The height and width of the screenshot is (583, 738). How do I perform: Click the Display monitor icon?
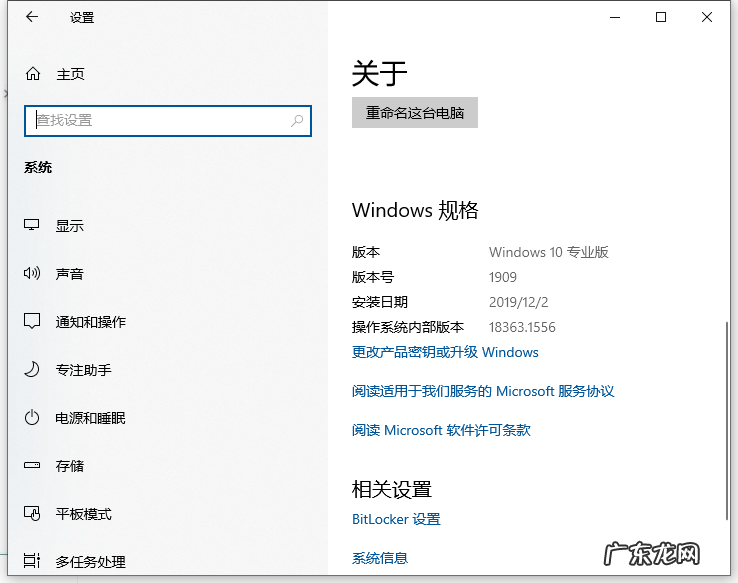tap(32, 225)
